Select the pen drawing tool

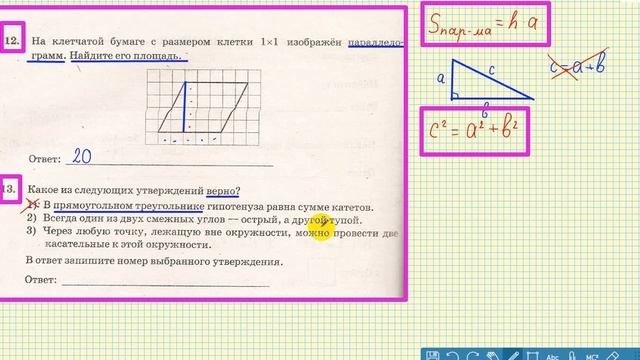coord(513,356)
